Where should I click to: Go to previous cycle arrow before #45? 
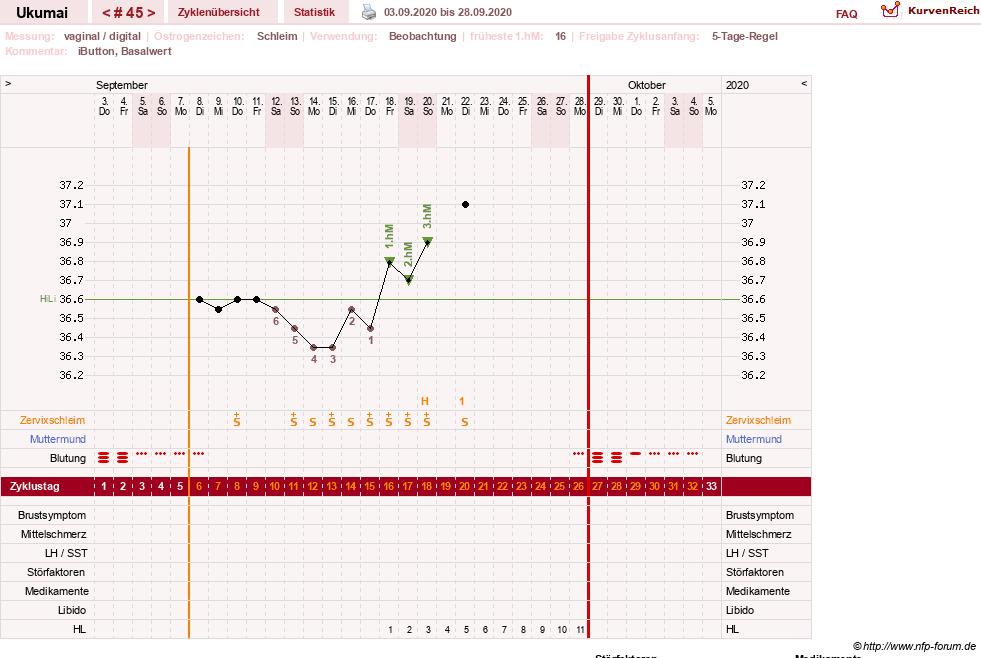pos(106,13)
